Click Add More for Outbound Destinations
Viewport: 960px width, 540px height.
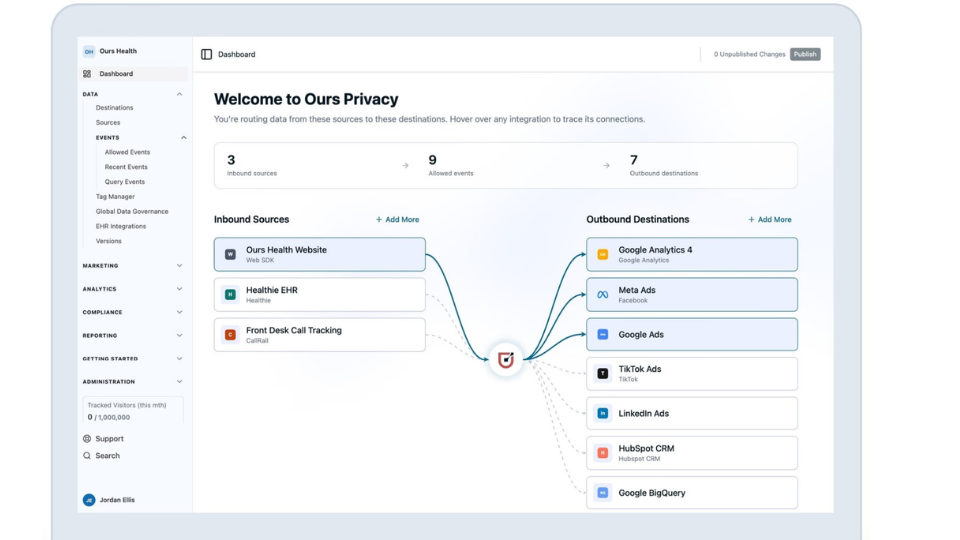(770, 219)
